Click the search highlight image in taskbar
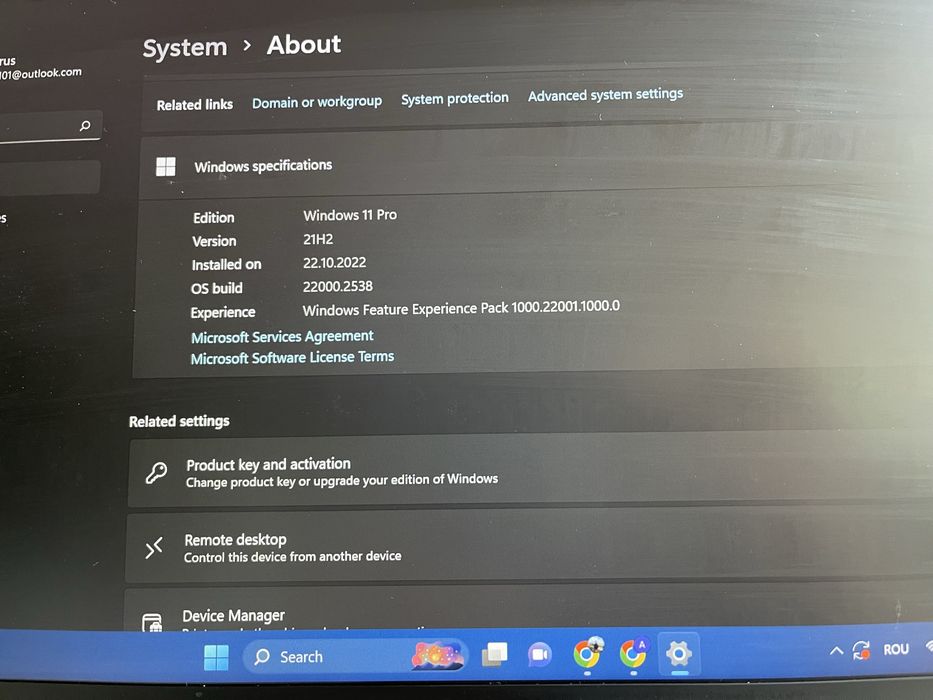 437,655
